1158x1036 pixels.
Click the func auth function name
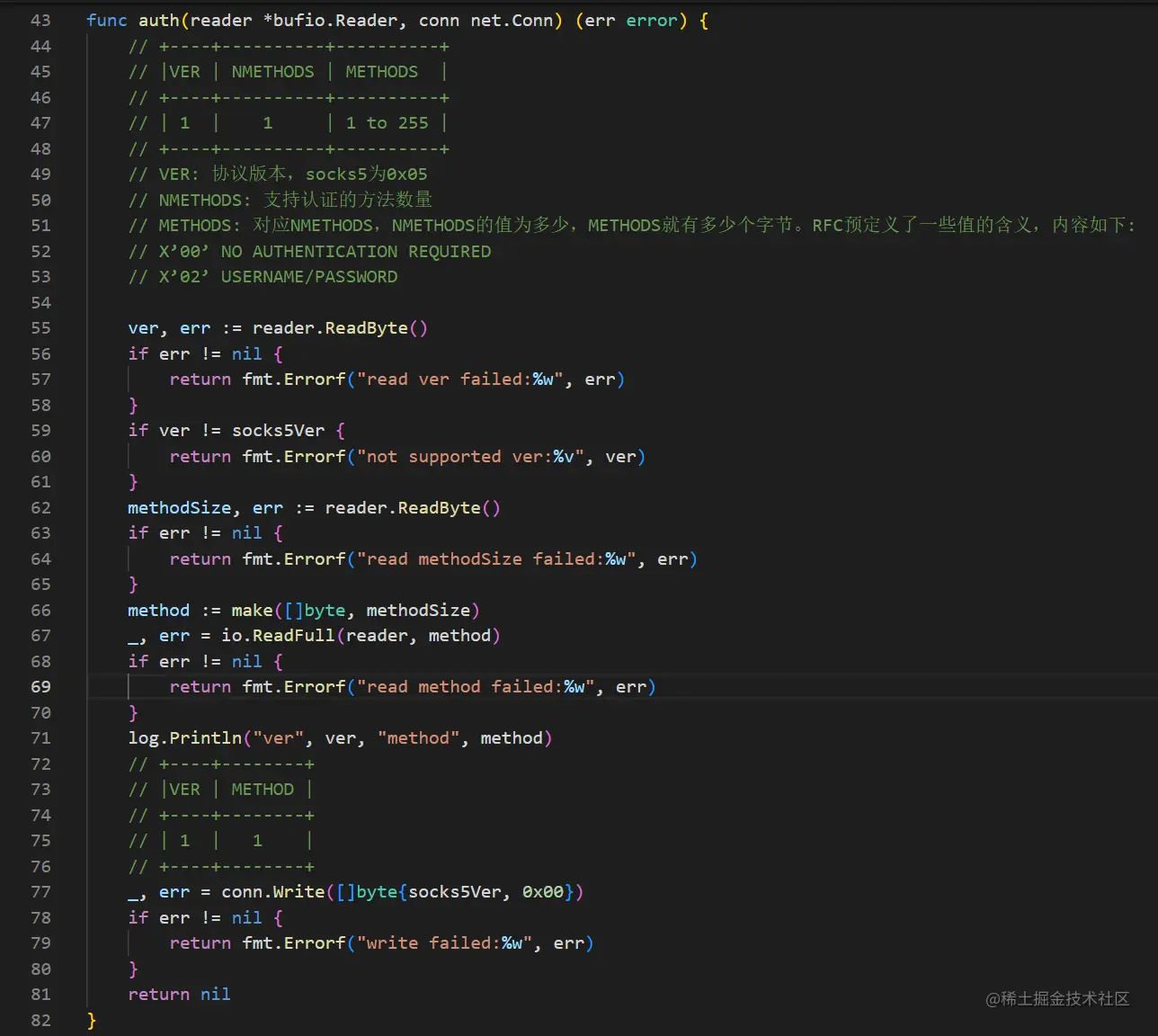159,20
